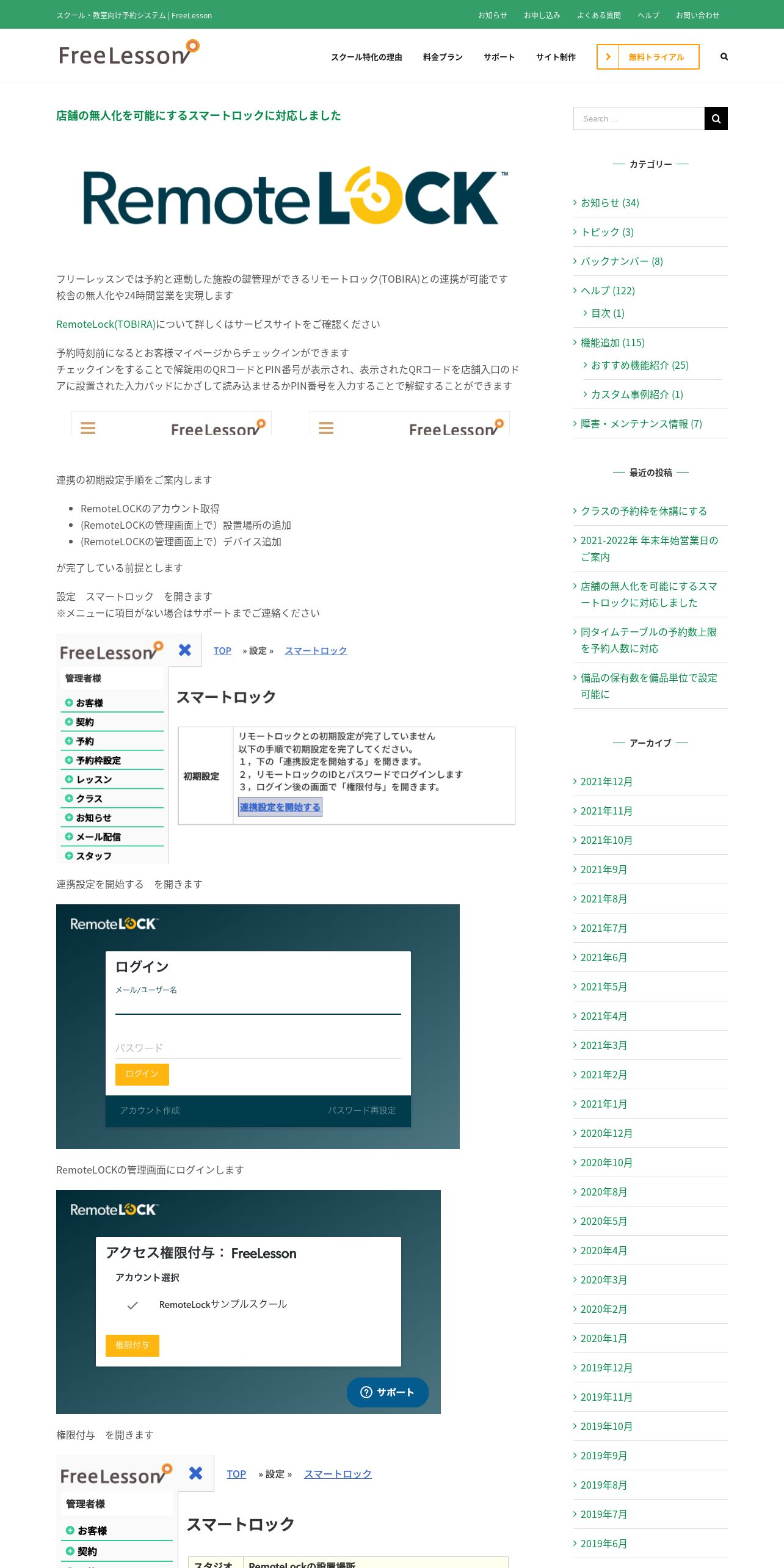Open the 2021年1月 archive

pyautogui.click(x=603, y=1104)
